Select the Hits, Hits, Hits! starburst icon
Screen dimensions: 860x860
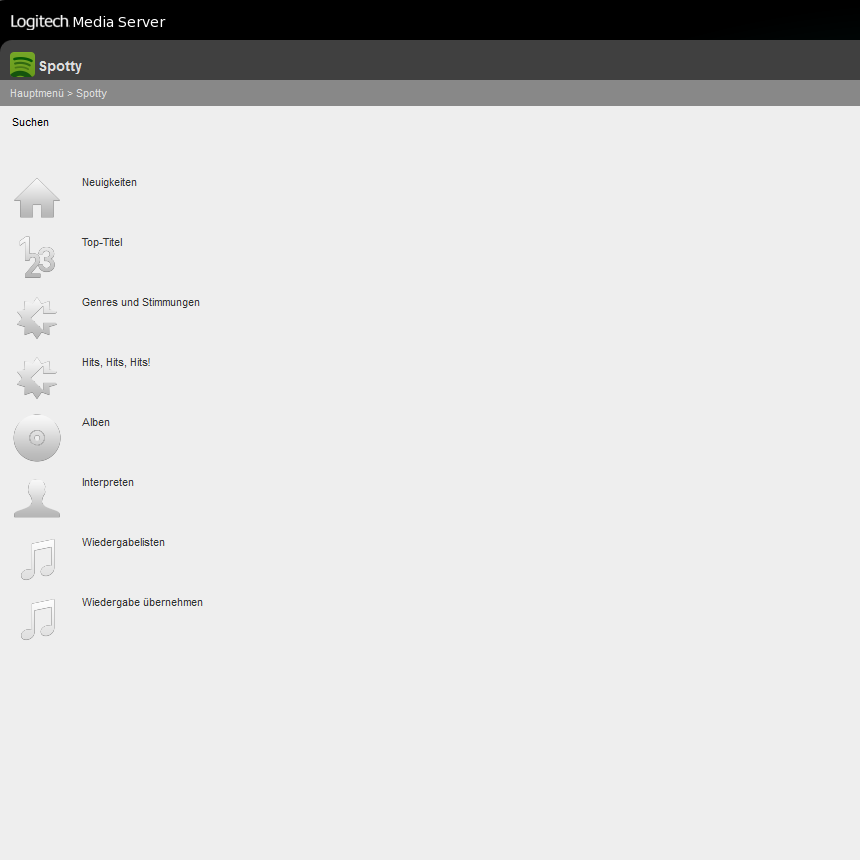coord(37,377)
